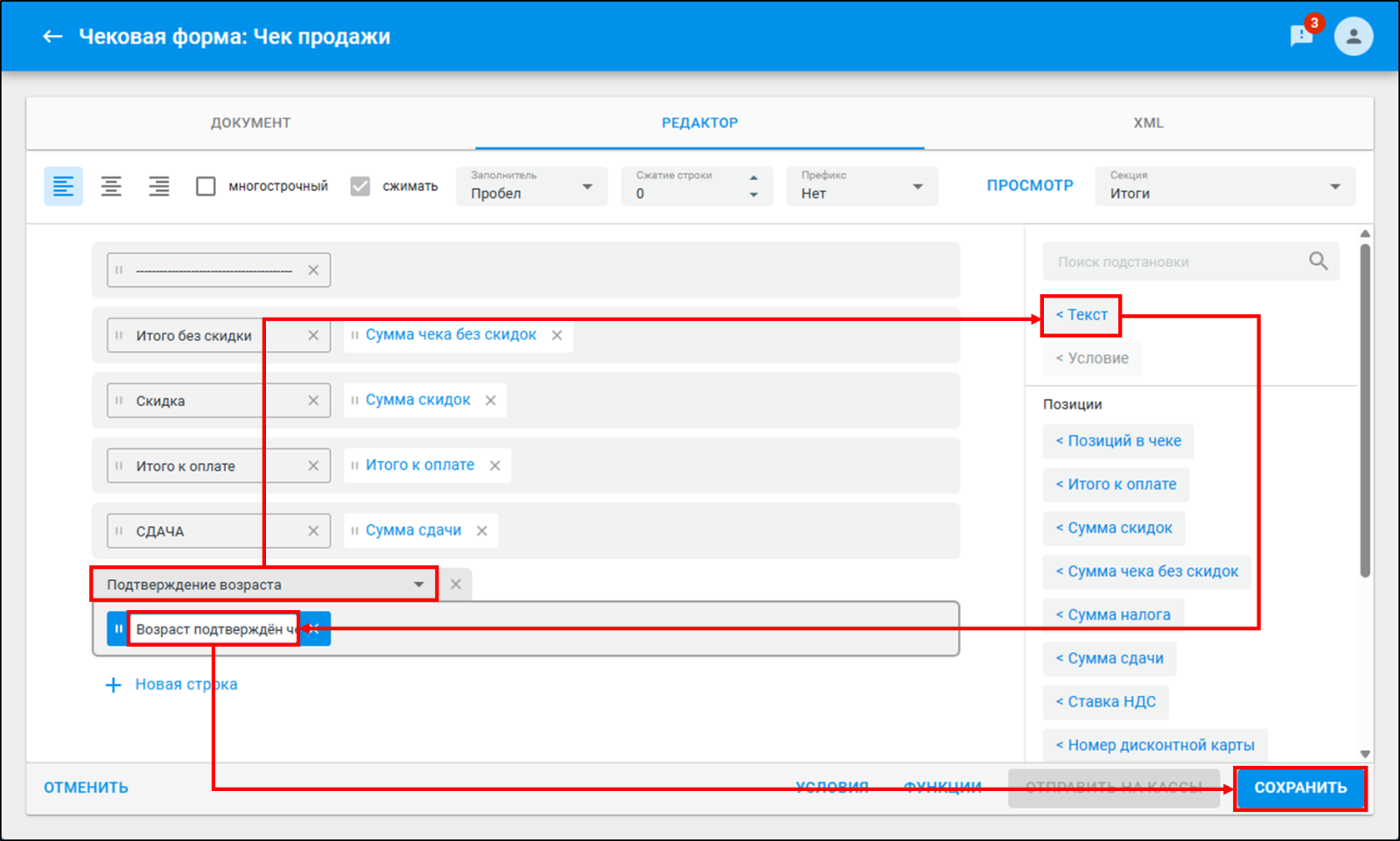Click the 'Поиск подстановки' search field

[x=1177, y=262]
